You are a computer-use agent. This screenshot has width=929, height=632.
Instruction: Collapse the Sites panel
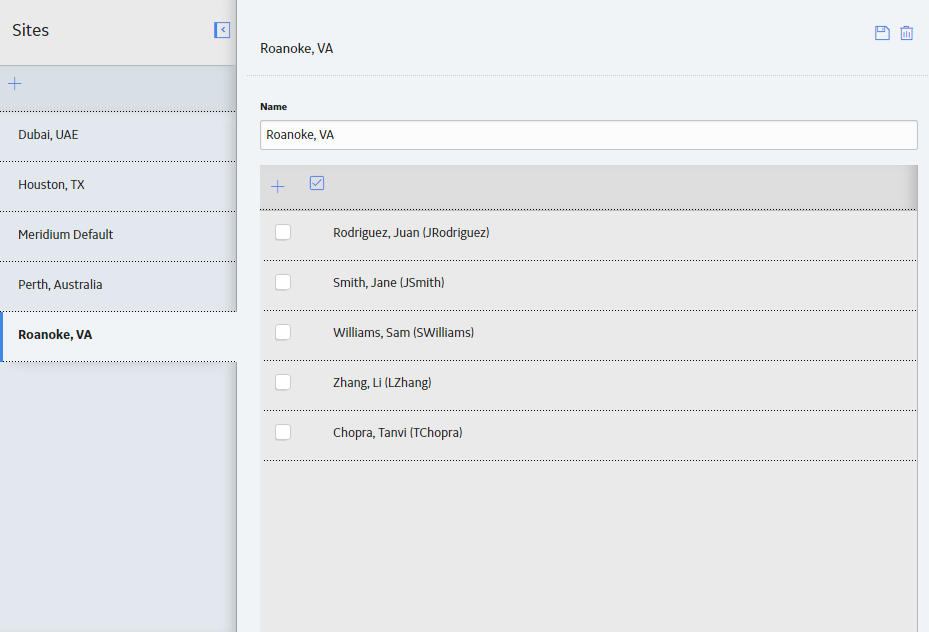click(x=222, y=30)
